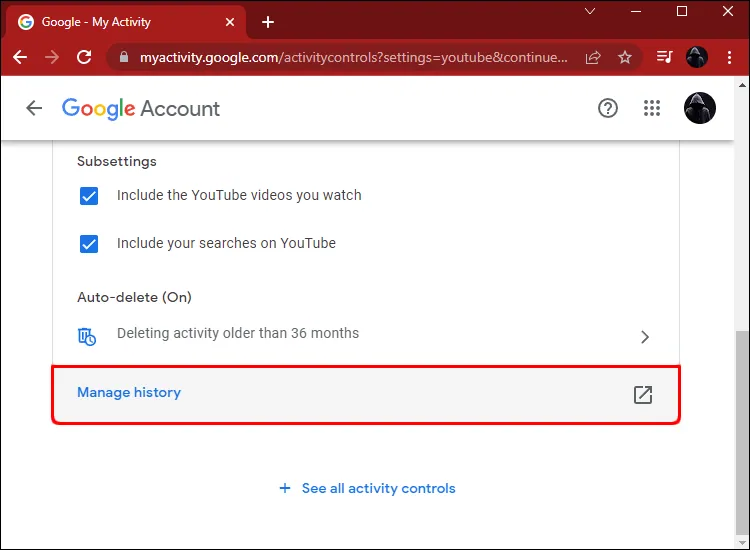Minimize the Chrome window
This screenshot has height=550, width=750.
[636, 11]
